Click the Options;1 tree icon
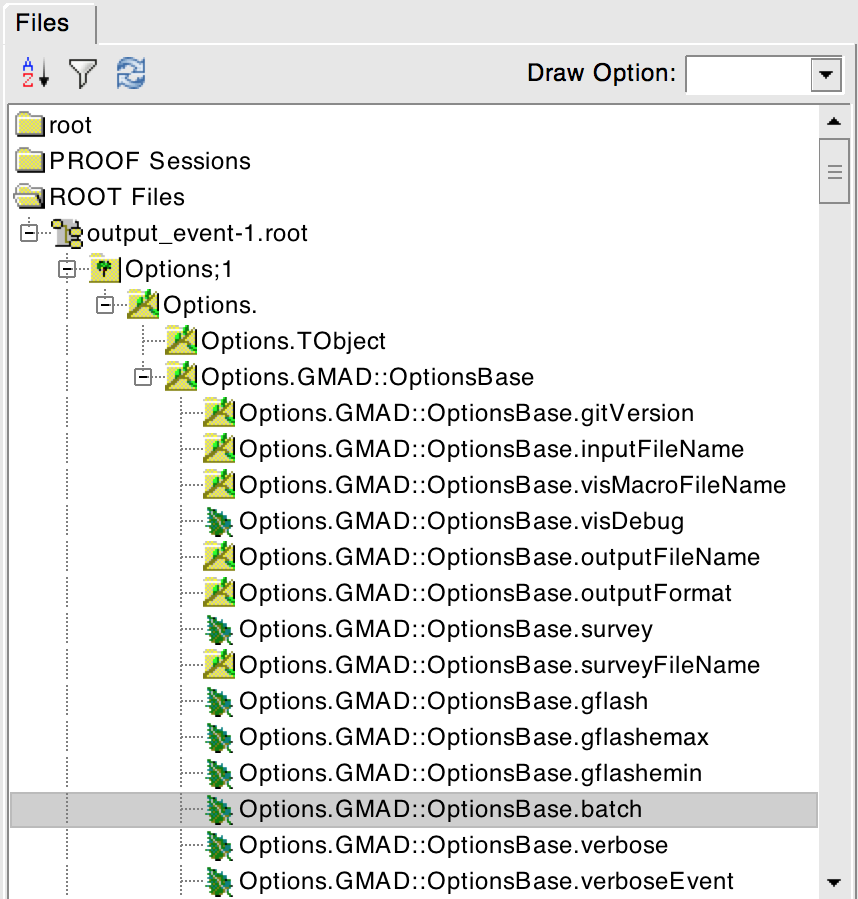This screenshot has width=858, height=899. point(105,269)
